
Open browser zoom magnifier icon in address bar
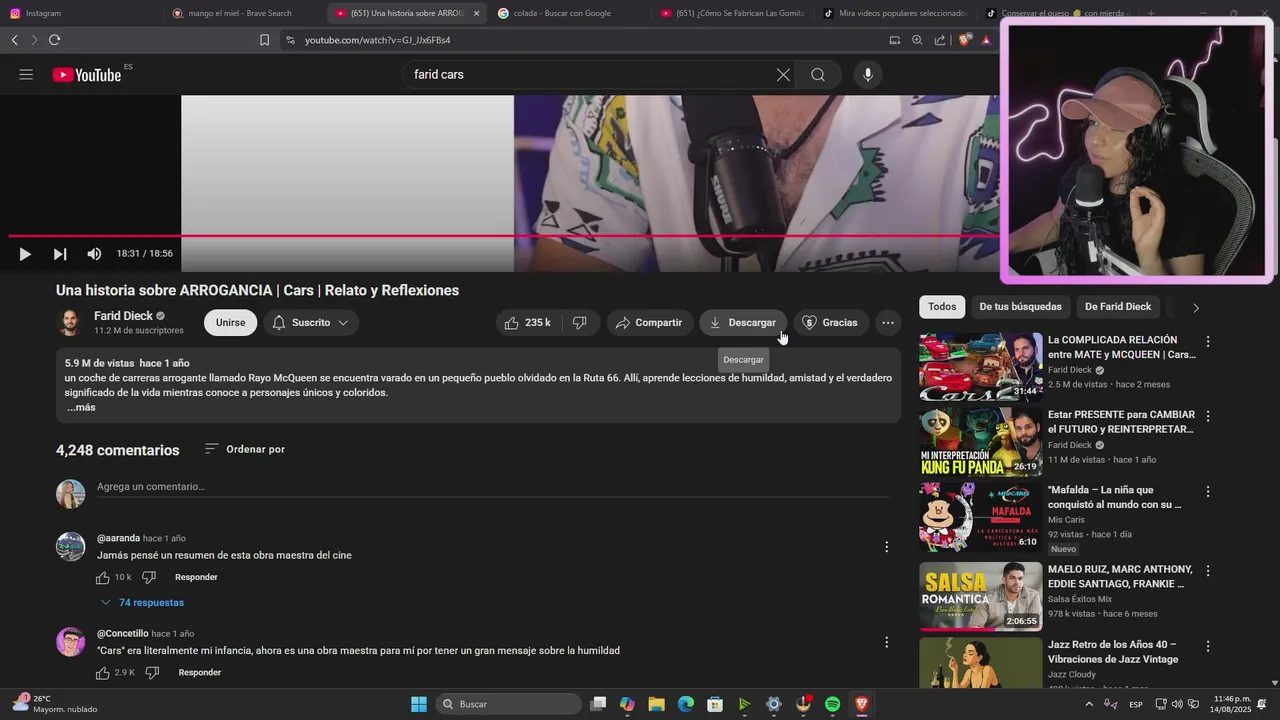tap(917, 40)
